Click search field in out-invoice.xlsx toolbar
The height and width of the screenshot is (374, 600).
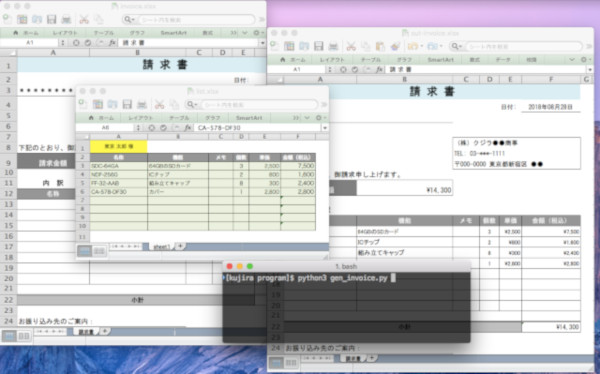tap(523, 46)
